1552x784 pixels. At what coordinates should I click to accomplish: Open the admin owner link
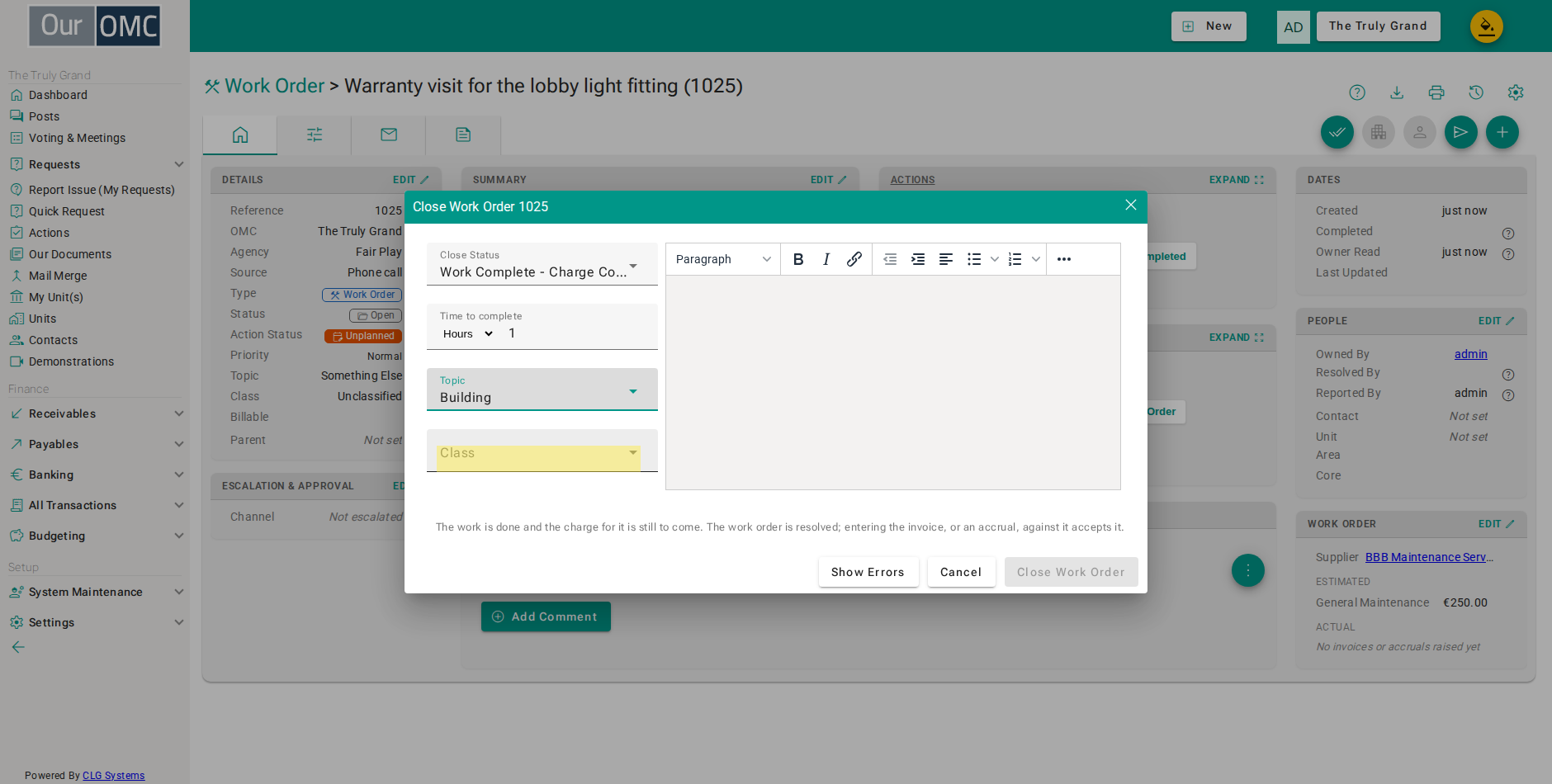coord(1471,354)
